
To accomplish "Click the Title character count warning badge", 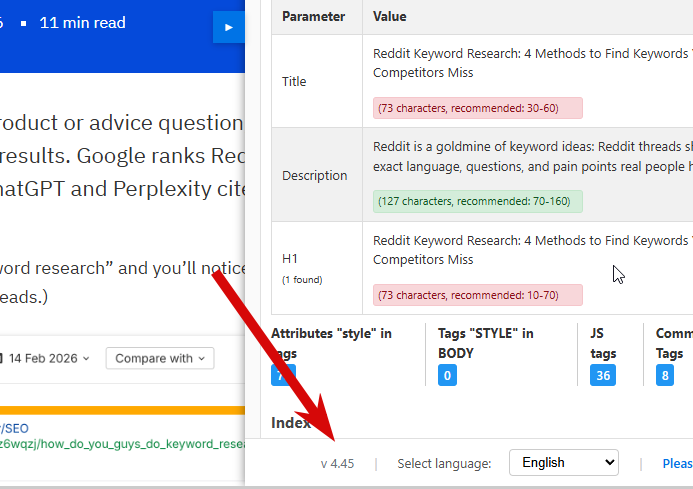I will (478, 108).
